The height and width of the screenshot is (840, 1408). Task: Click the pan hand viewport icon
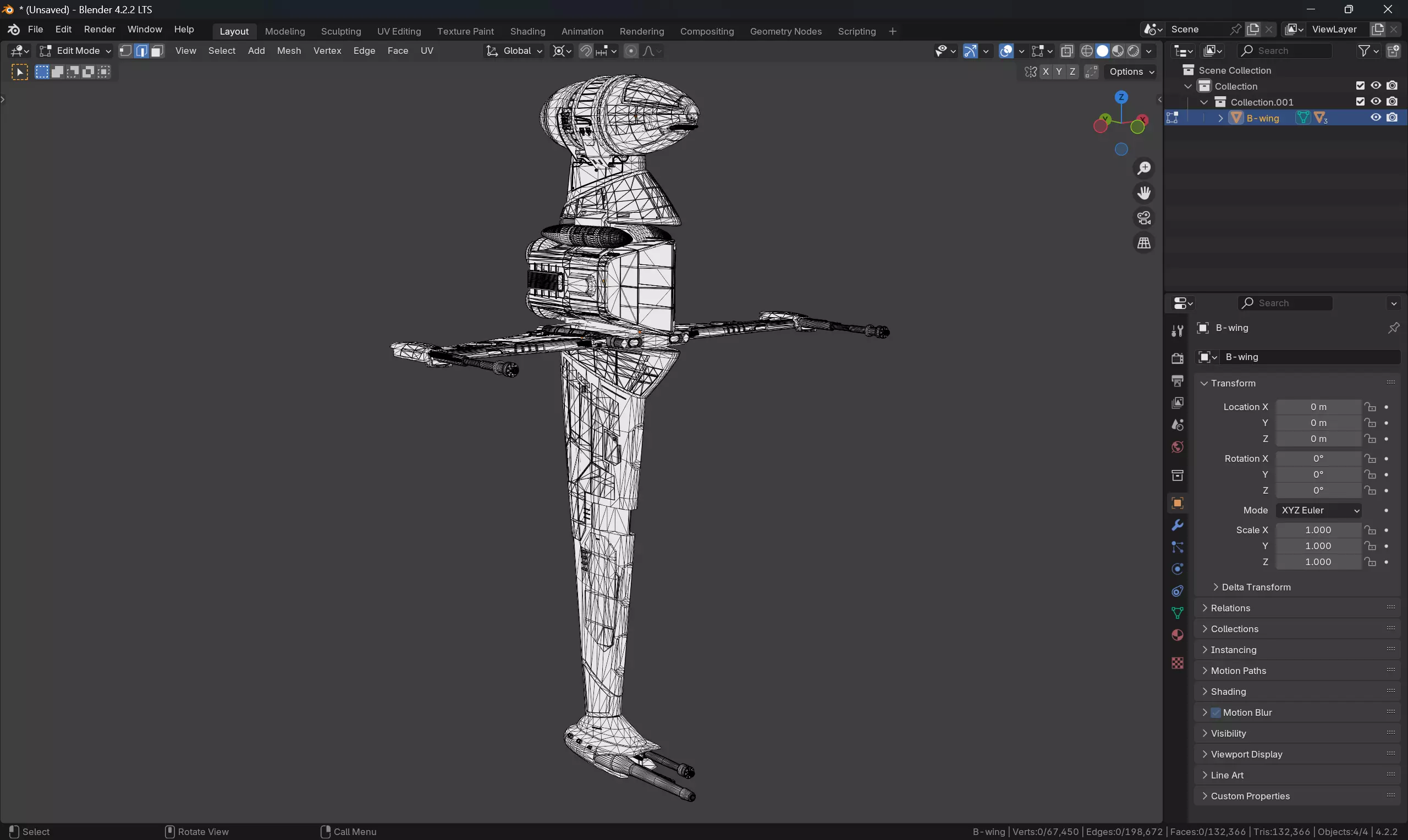click(x=1144, y=193)
